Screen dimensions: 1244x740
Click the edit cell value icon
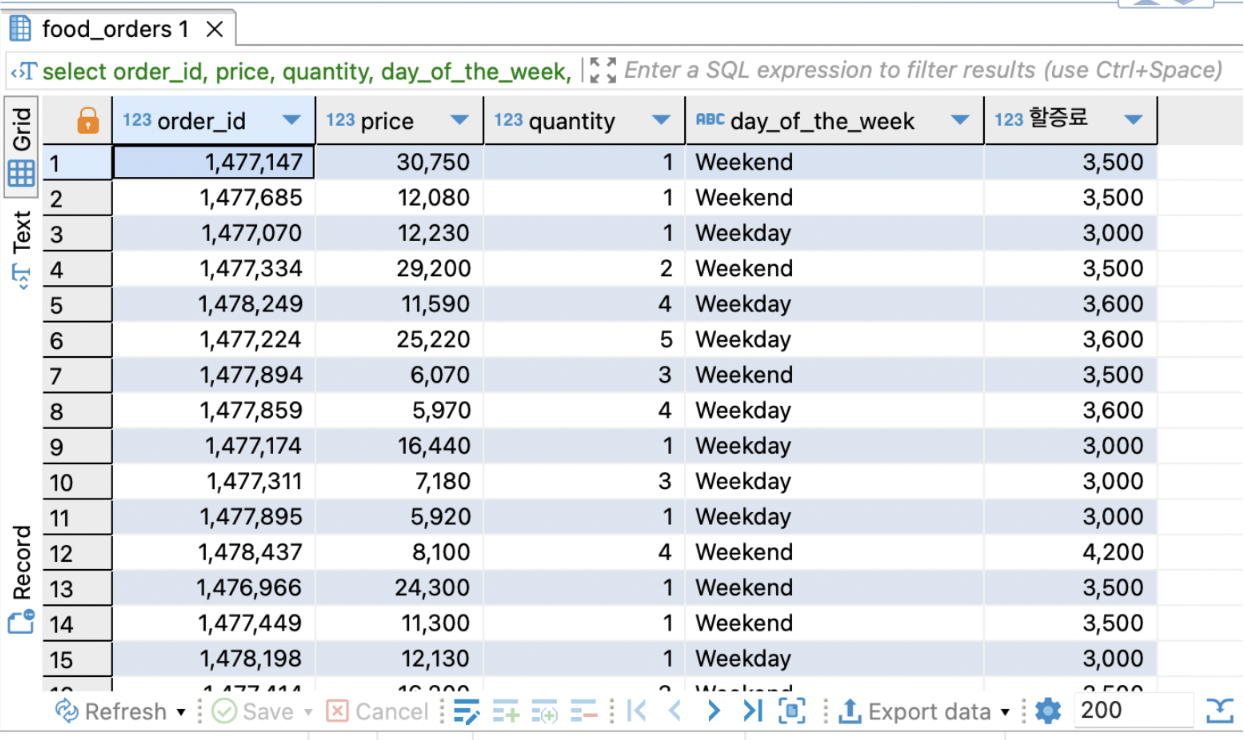coord(467,712)
